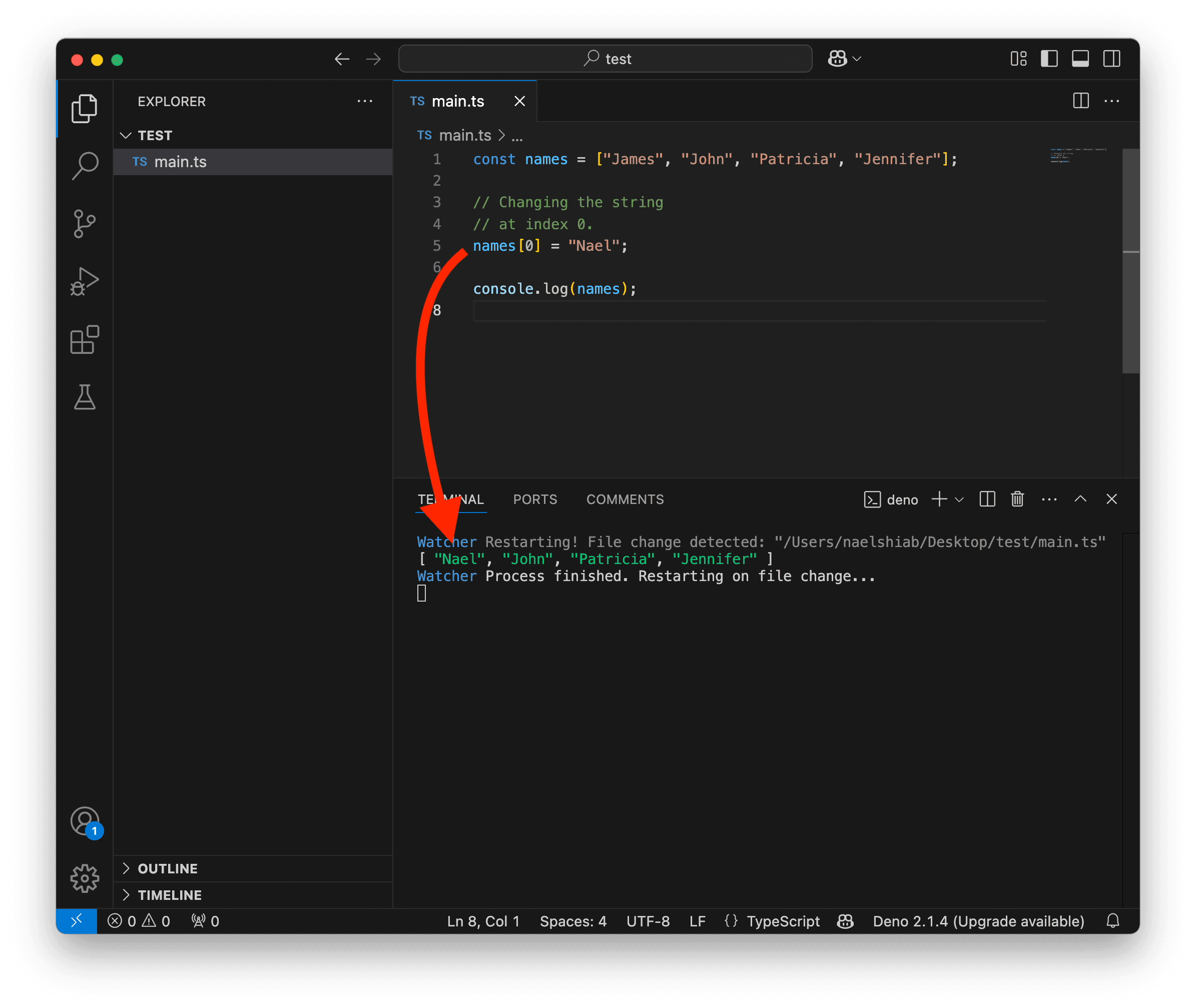This screenshot has width=1196, height=1008.
Task: Toggle the secondary side bar
Action: [1111, 59]
